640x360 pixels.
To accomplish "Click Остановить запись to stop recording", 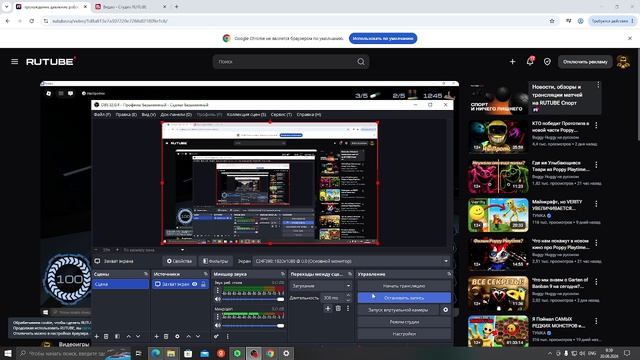I will coord(404,298).
